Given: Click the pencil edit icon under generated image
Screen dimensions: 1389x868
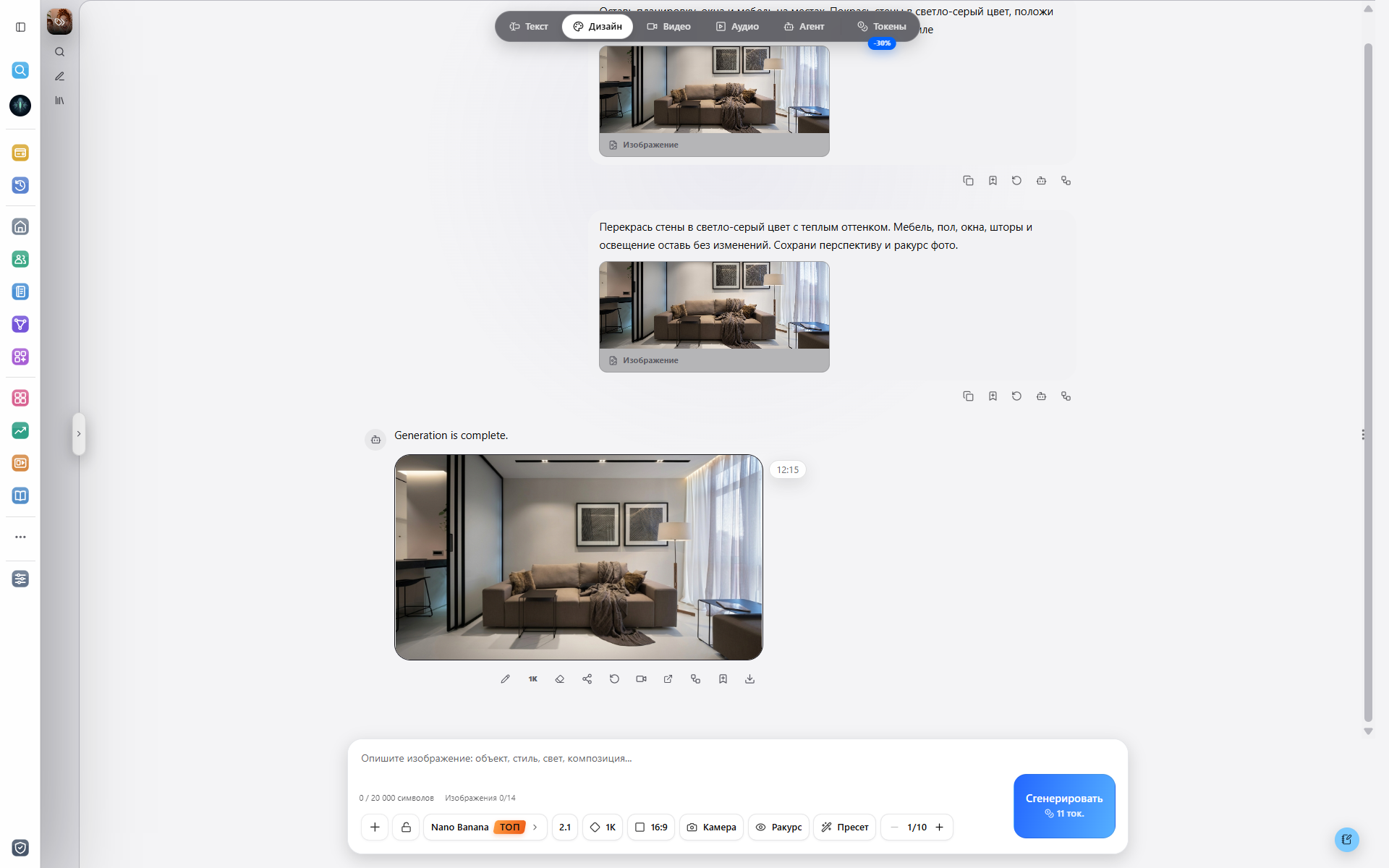Looking at the screenshot, I should [505, 678].
